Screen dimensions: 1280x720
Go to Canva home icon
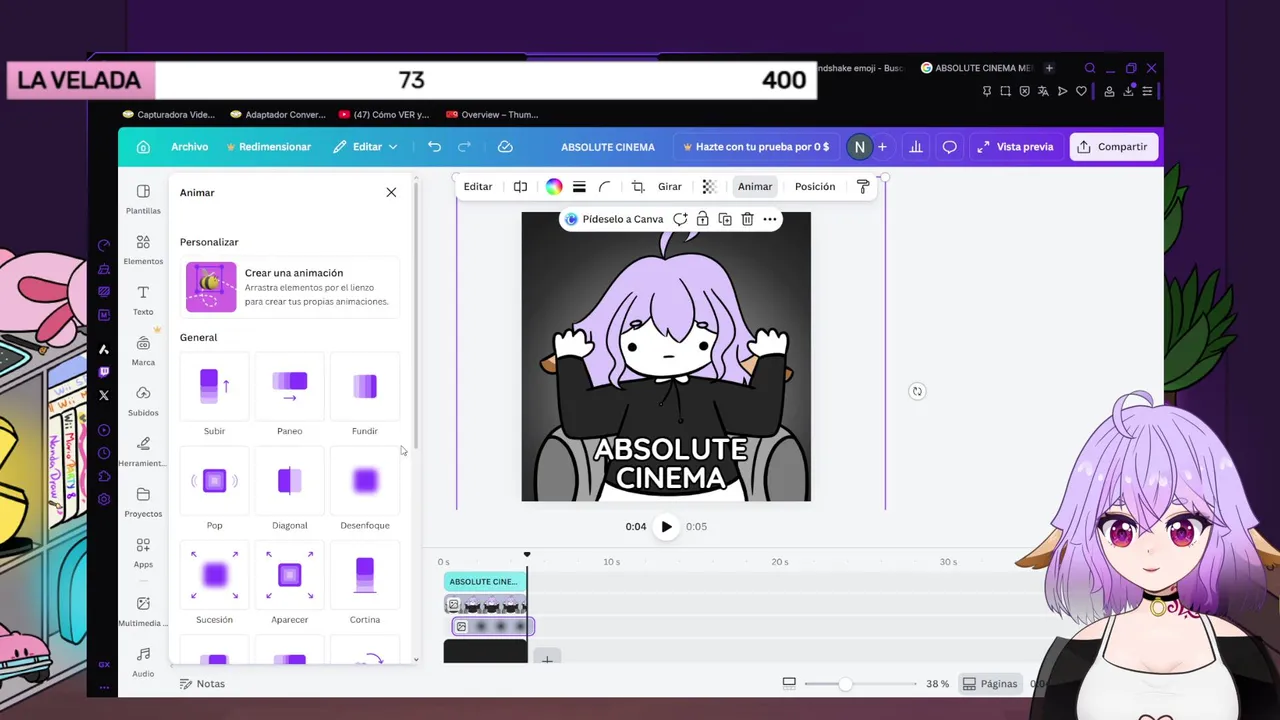tap(143, 147)
